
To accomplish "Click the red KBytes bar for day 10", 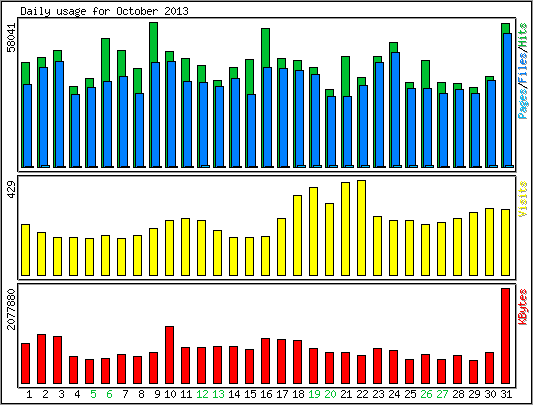I will tap(170, 355).
